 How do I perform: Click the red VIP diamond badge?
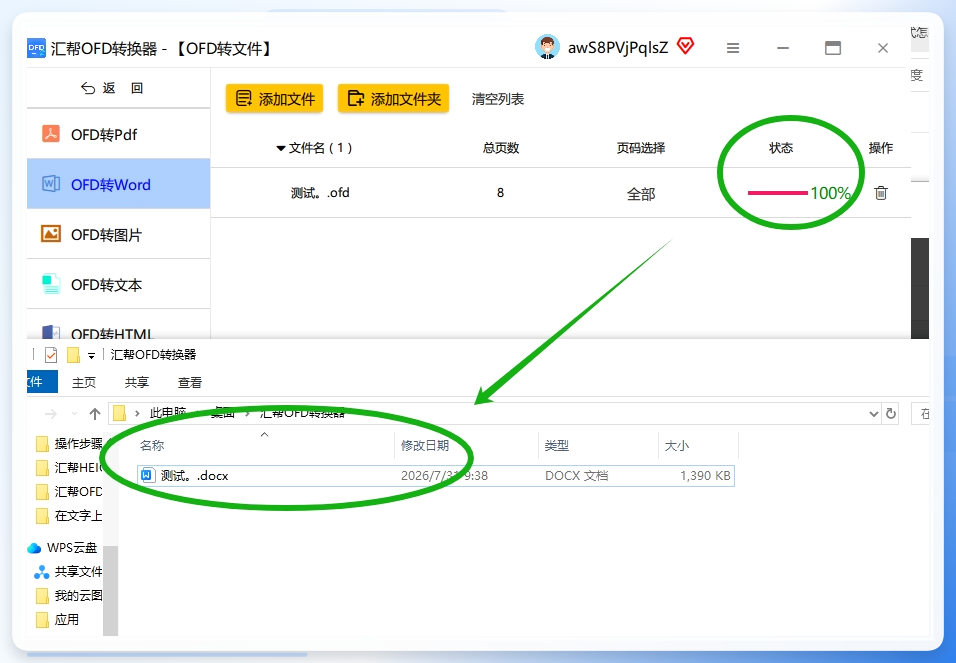pyautogui.click(x=686, y=46)
